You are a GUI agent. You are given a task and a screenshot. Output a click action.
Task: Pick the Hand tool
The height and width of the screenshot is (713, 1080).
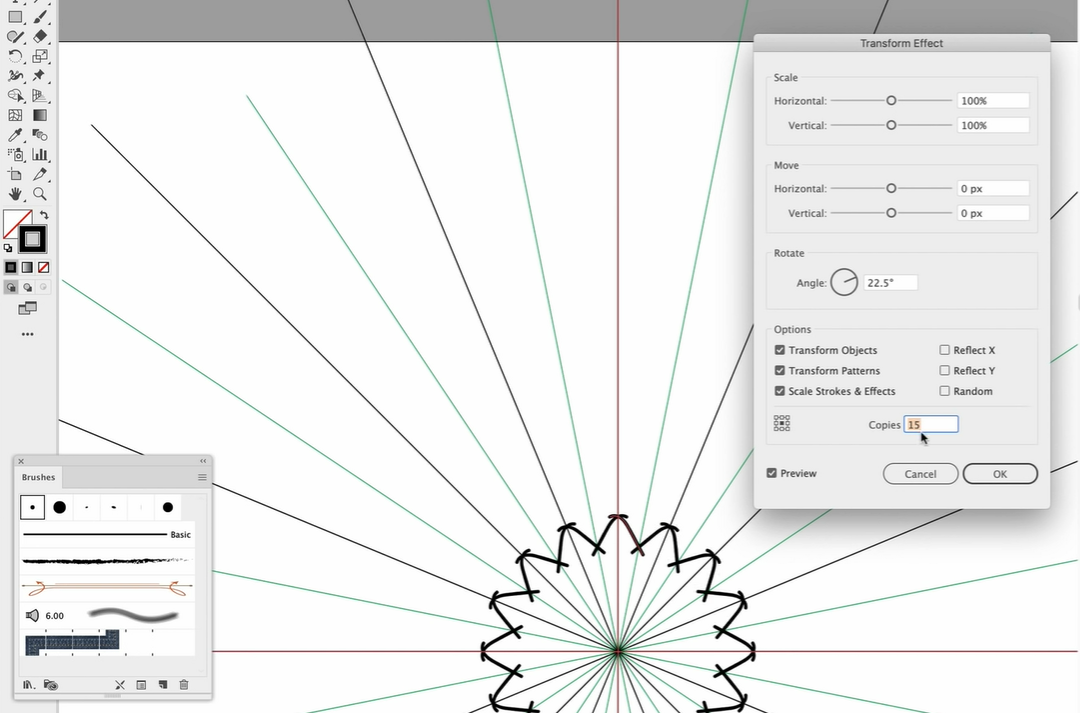click(15, 194)
